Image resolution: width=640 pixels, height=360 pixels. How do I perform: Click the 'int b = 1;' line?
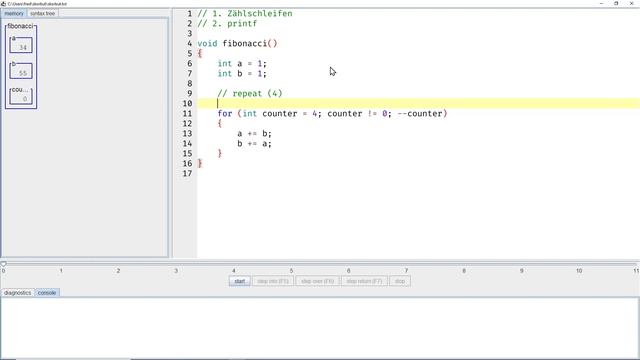(242, 73)
